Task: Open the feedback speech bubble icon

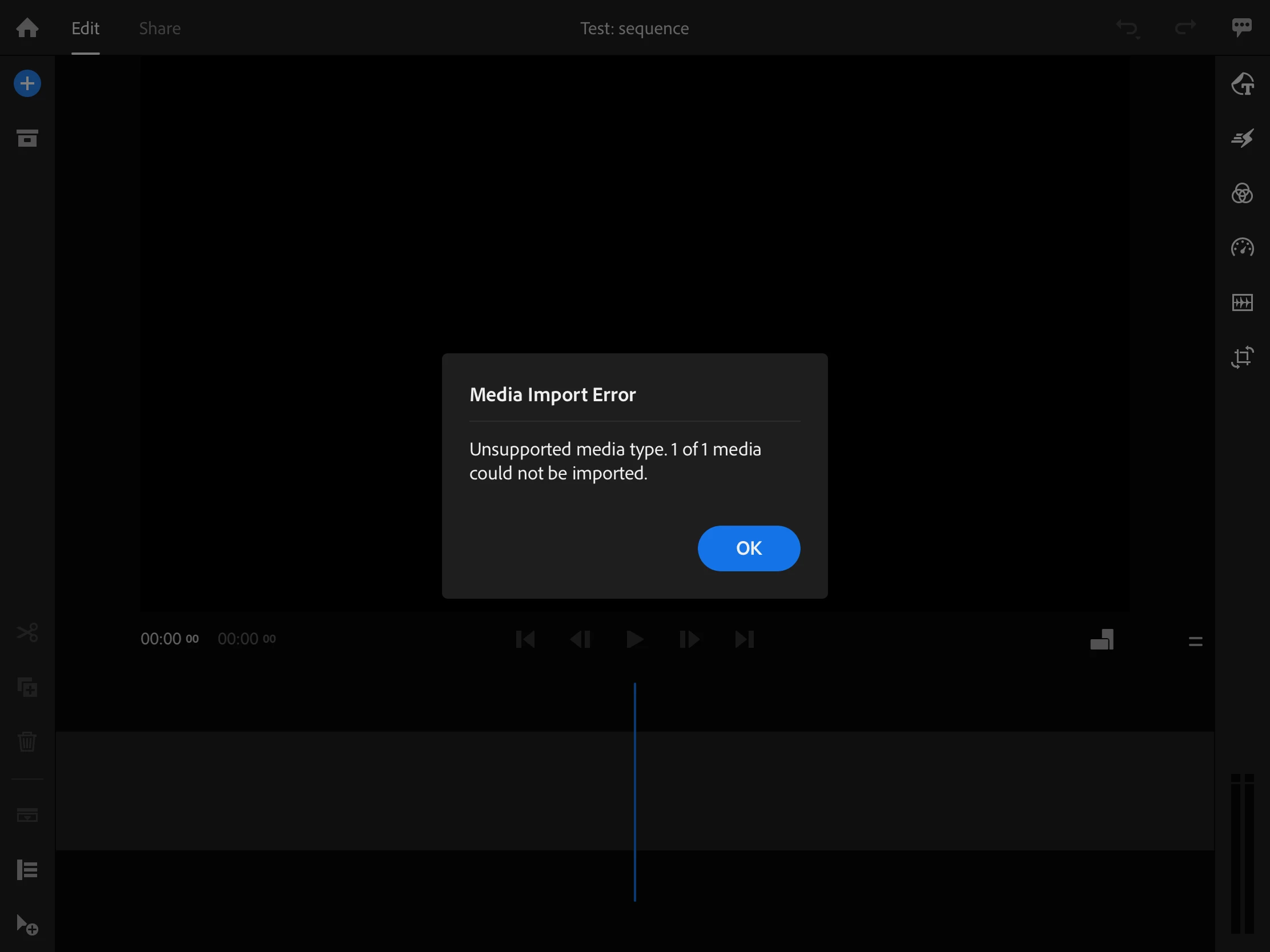Action: [x=1241, y=27]
